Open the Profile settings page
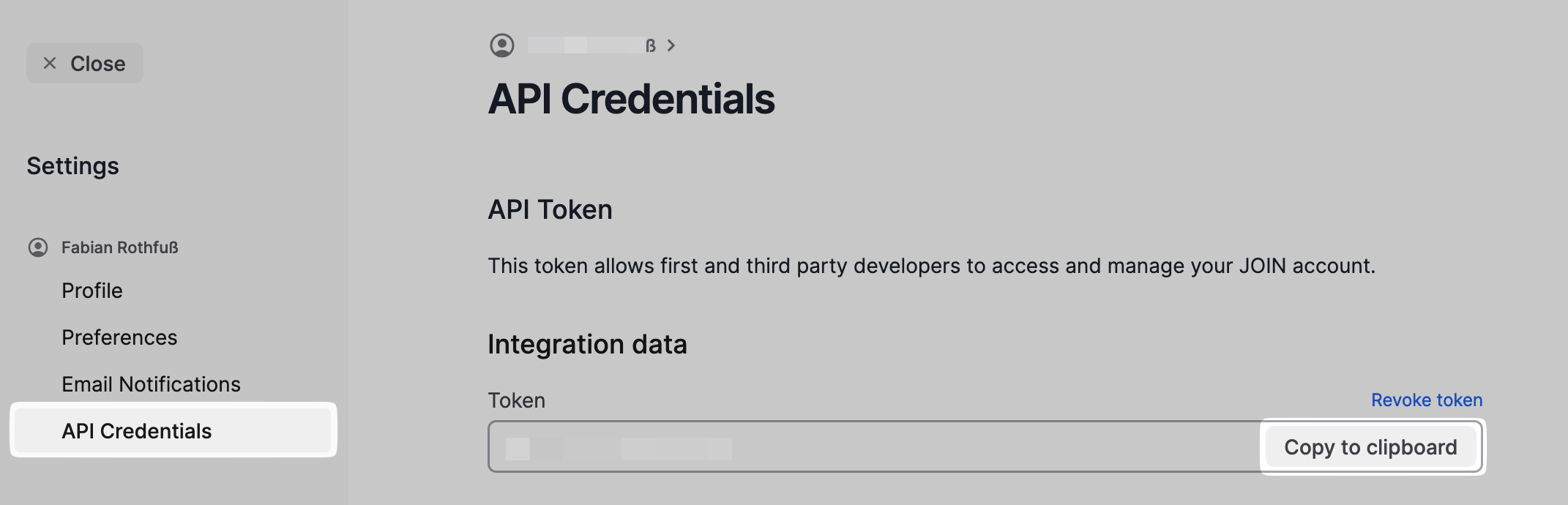 (92, 291)
